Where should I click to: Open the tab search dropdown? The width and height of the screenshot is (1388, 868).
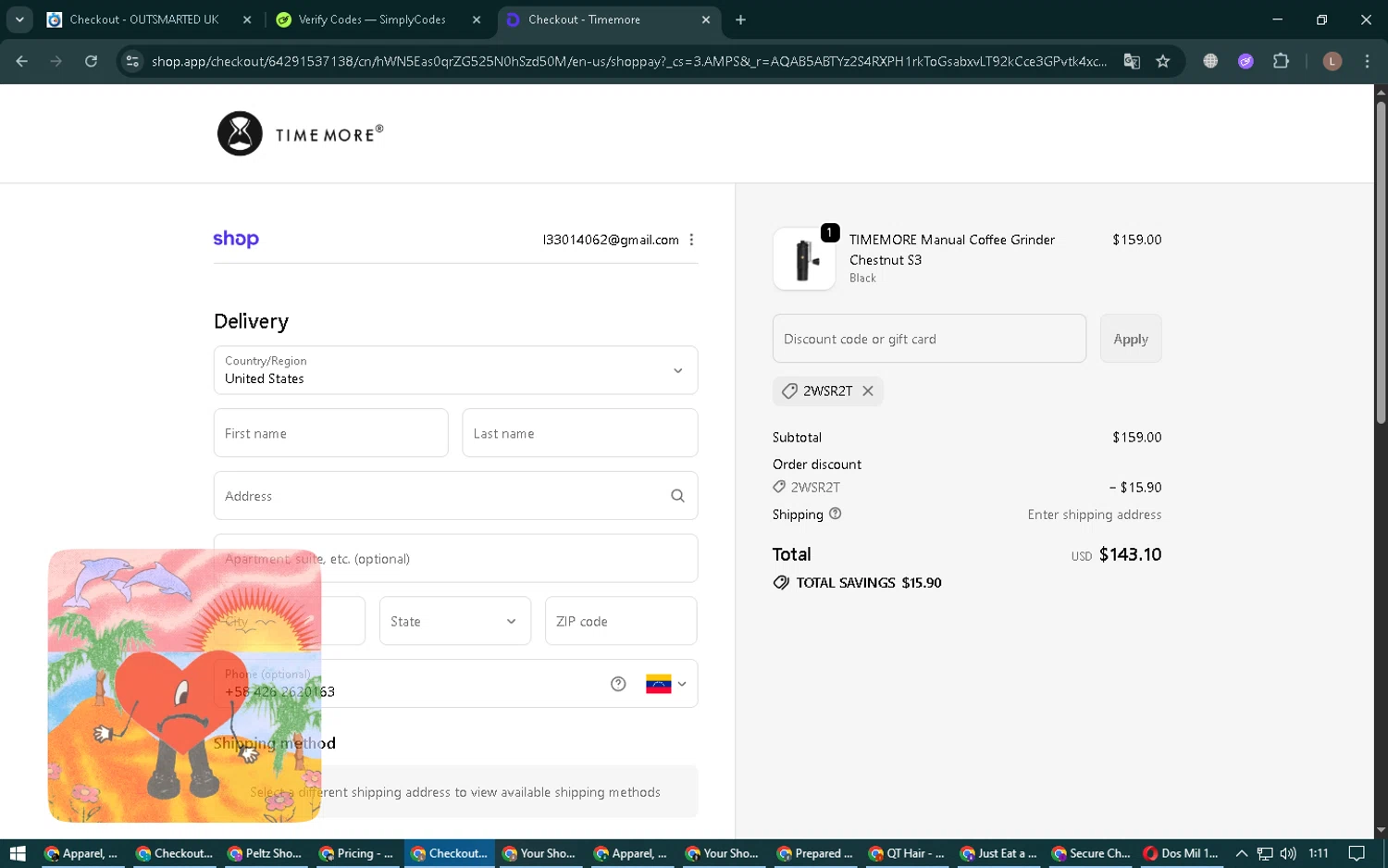(x=19, y=19)
